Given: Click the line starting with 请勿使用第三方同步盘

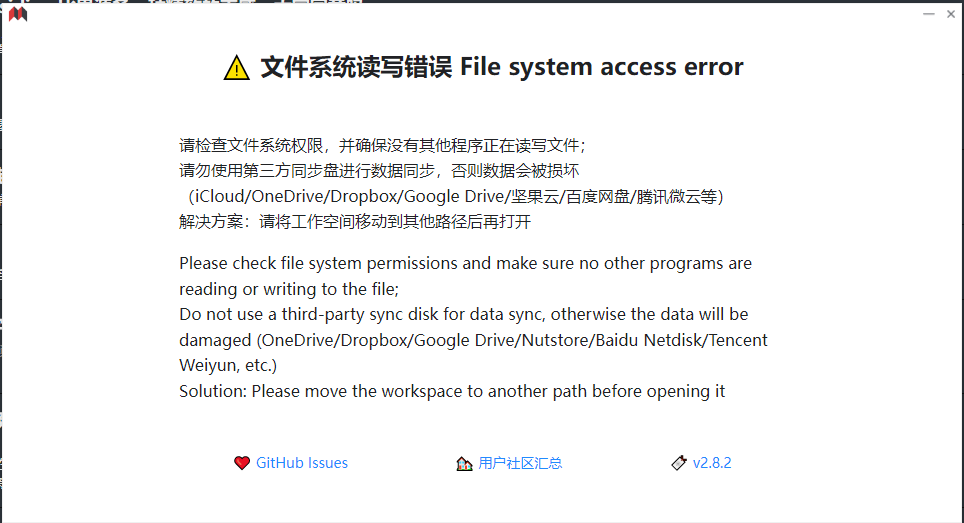Looking at the screenshot, I should [379, 171].
